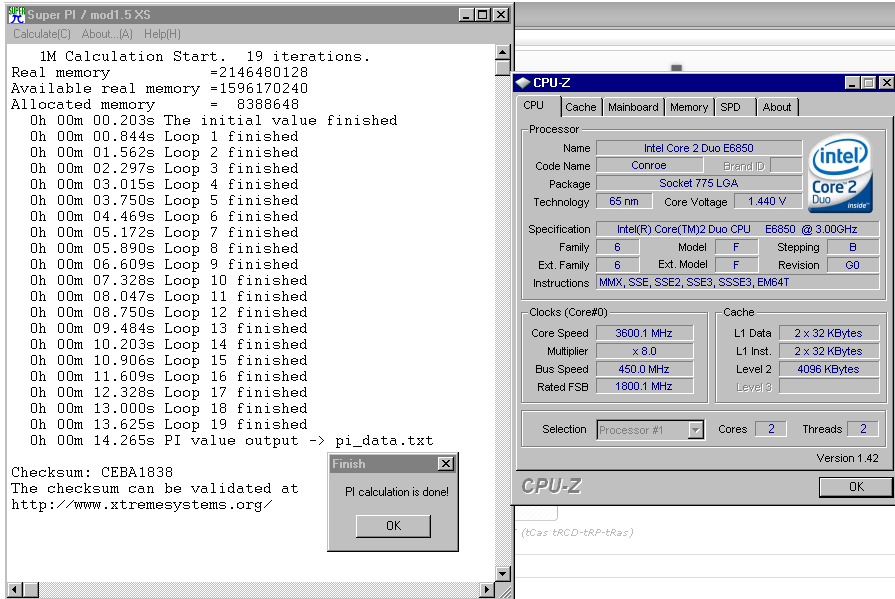Screen dimensions: 895x599
Task: Open the About...(A) menu in Super PI
Action: click(107, 34)
